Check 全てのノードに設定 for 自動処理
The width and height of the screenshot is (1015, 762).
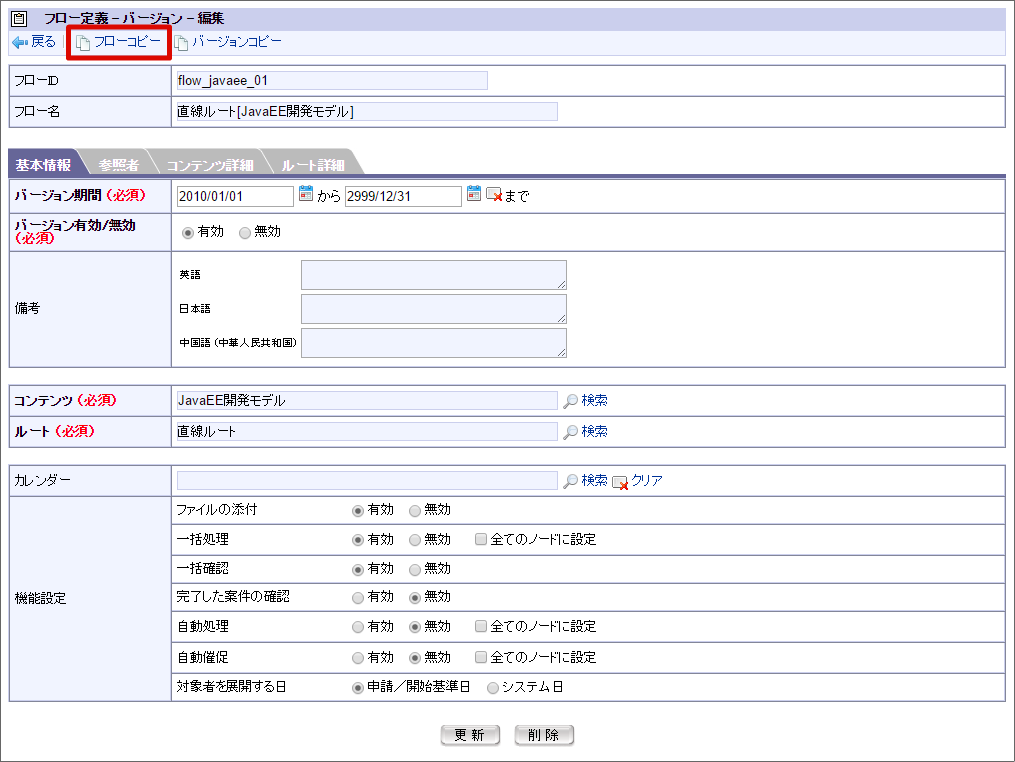[x=481, y=626]
